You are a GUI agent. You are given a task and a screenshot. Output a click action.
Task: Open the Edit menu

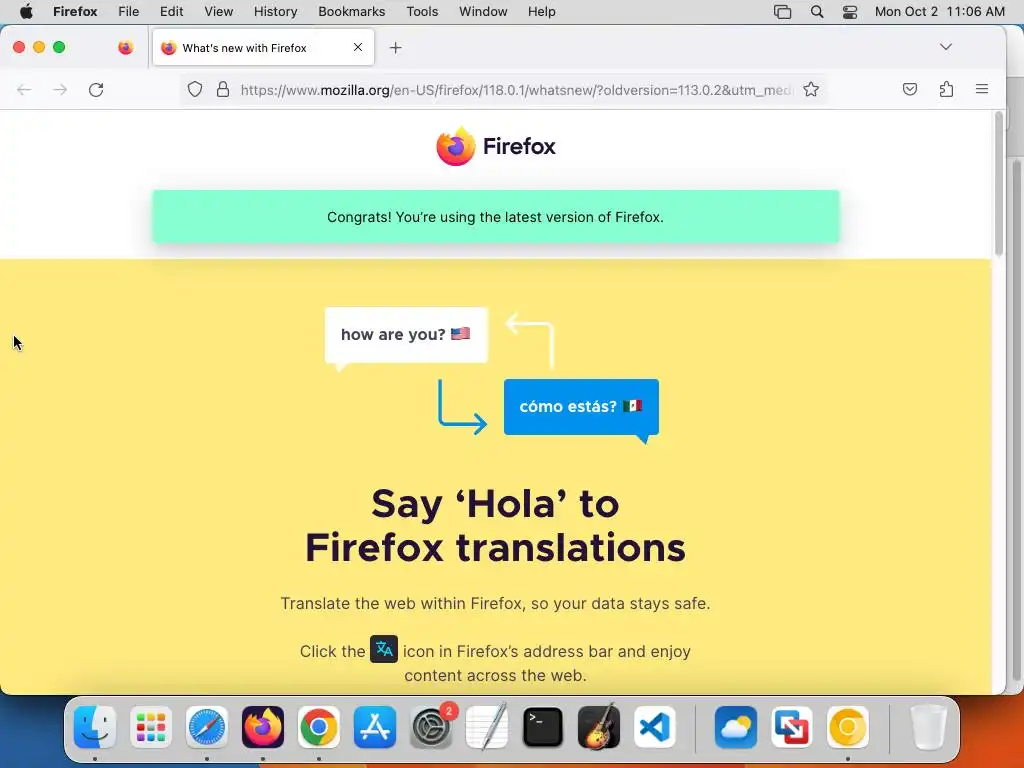172,12
